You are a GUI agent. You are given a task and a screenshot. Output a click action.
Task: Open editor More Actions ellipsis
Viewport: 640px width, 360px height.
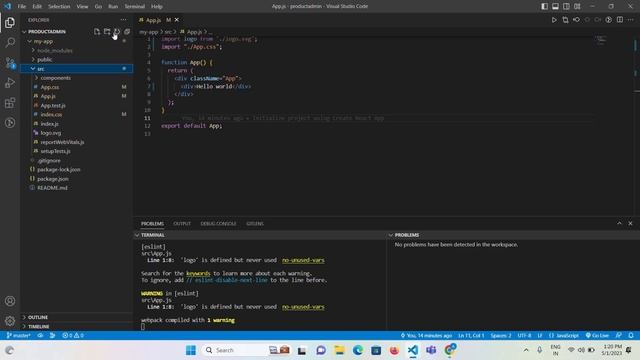coord(631,20)
